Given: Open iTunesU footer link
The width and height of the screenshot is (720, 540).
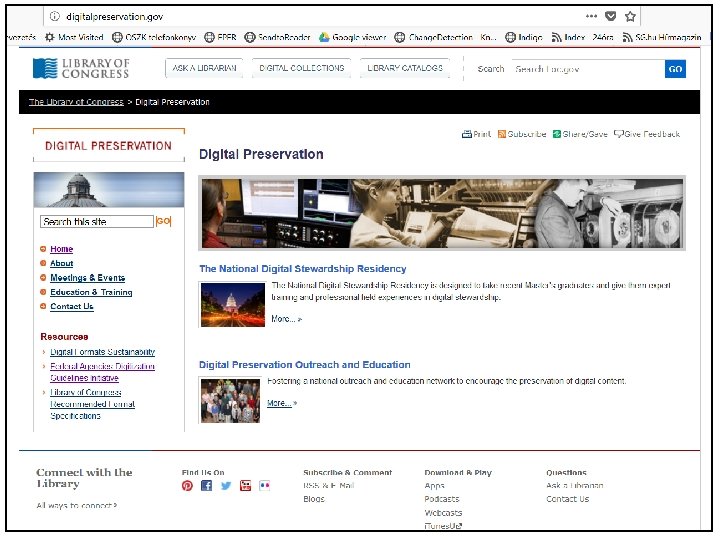Looking at the screenshot, I should (443, 526).
